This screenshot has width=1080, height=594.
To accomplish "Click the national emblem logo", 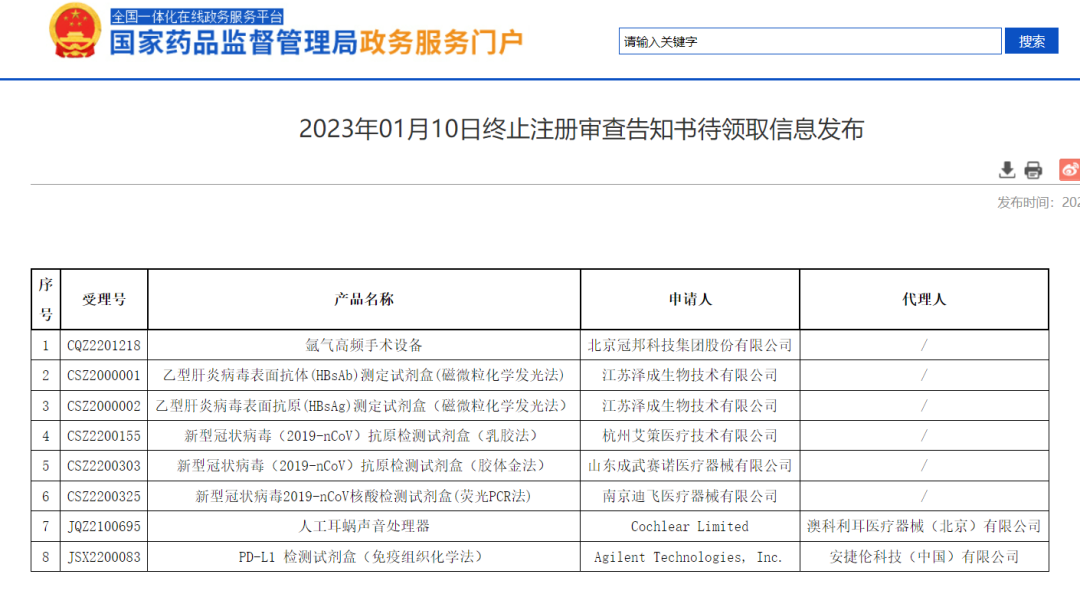I will [x=75, y=30].
